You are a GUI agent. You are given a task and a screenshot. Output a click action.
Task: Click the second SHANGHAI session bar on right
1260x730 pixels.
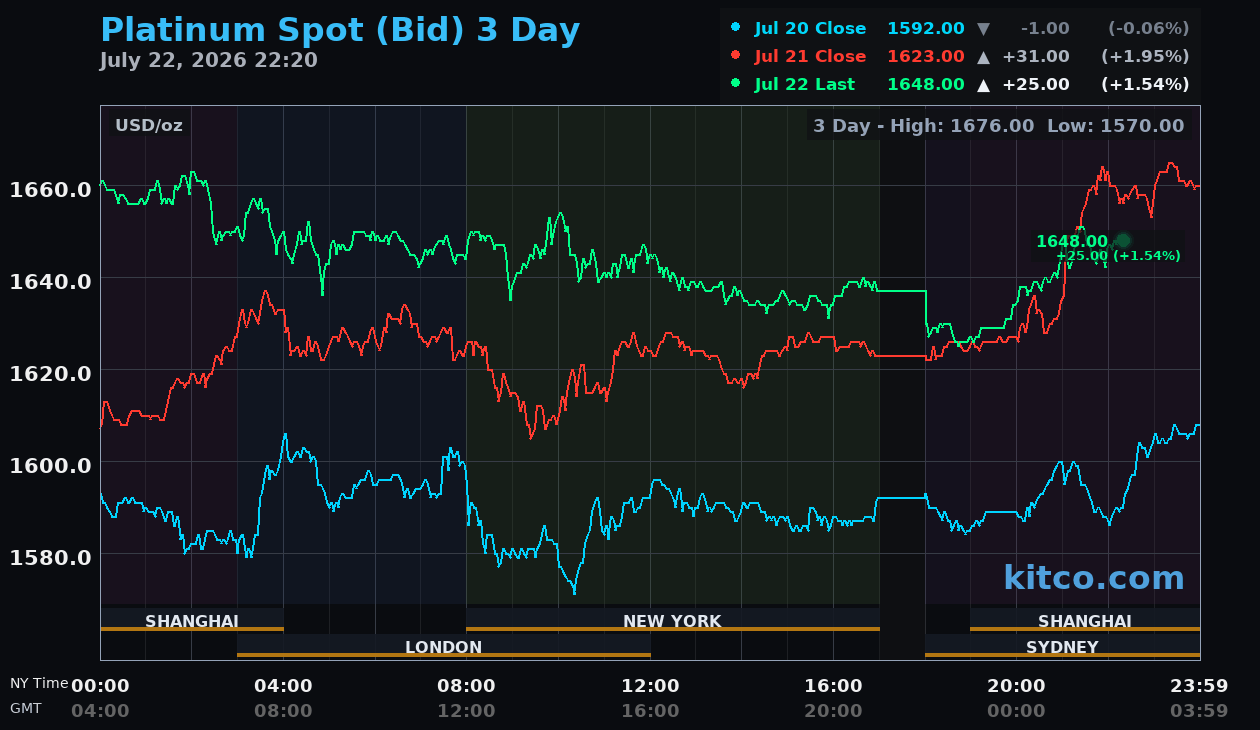[1085, 620]
